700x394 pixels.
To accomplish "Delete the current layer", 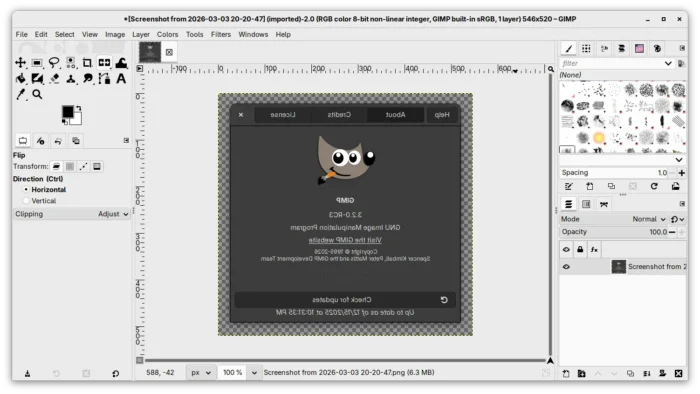I will 679,373.
